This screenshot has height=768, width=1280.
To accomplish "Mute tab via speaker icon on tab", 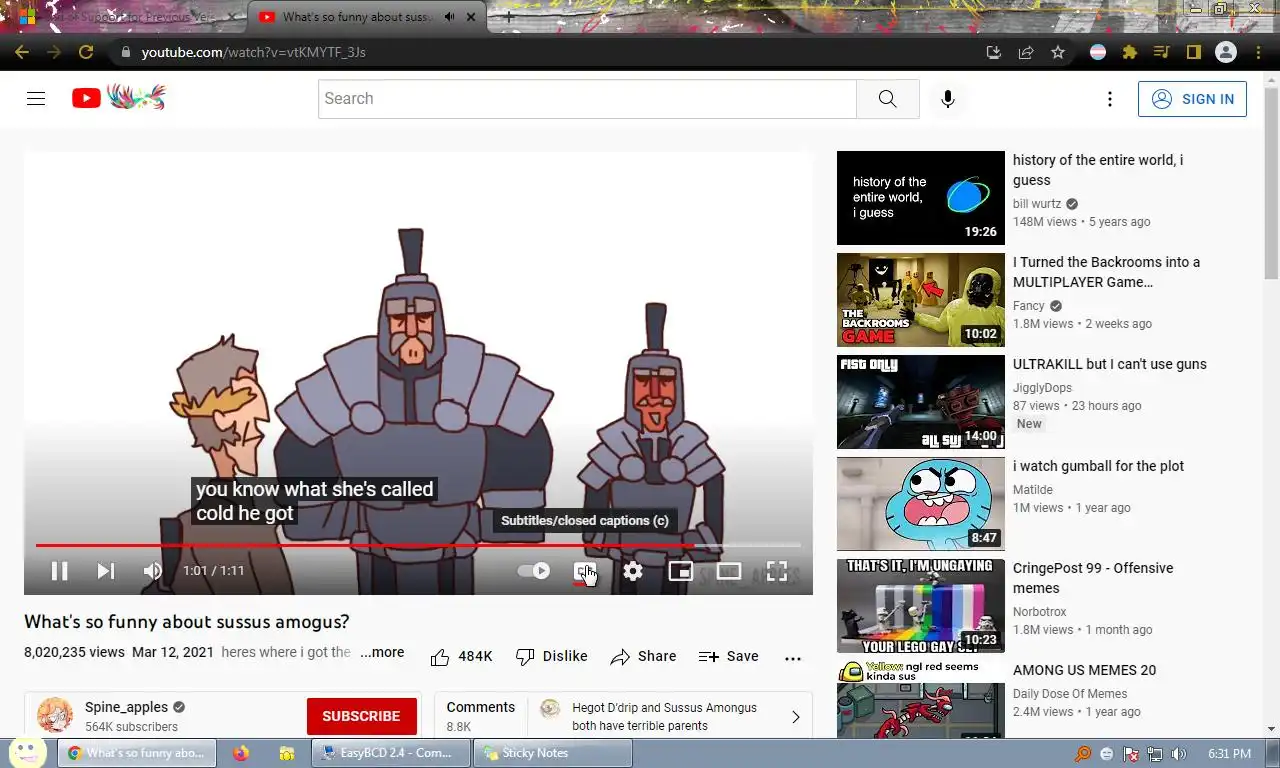I will [x=450, y=17].
